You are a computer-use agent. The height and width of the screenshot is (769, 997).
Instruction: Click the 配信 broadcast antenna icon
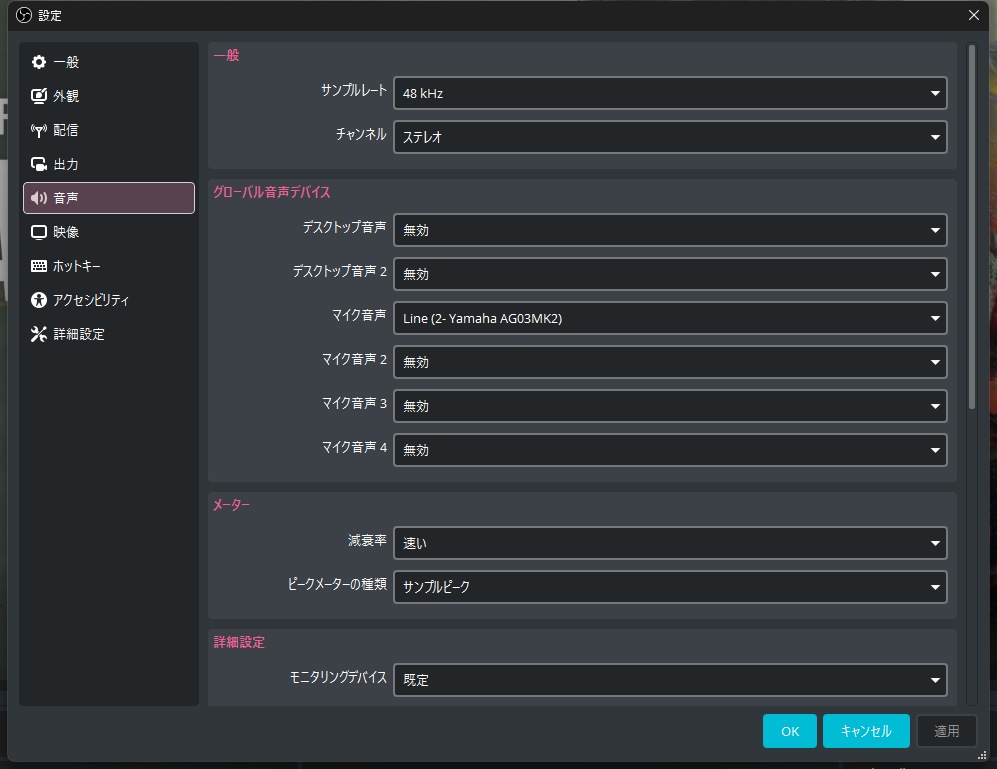coord(39,130)
